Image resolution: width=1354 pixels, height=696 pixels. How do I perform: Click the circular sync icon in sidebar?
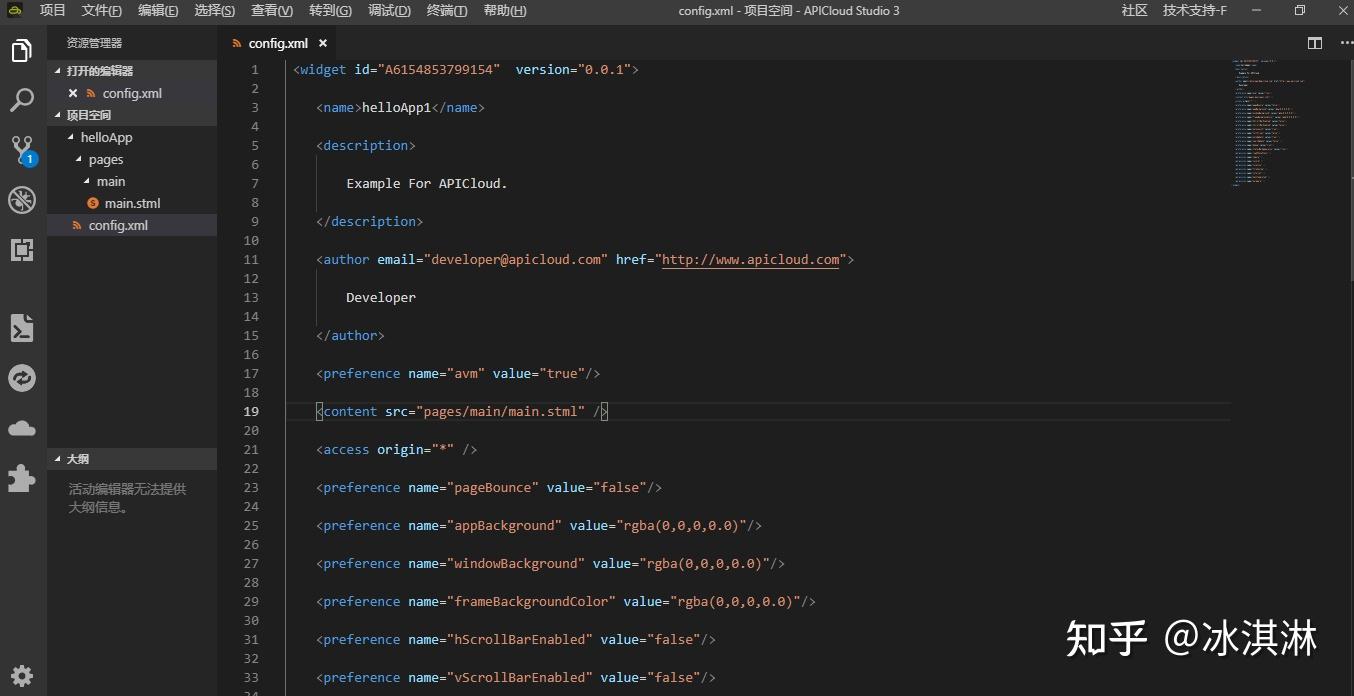coord(22,378)
